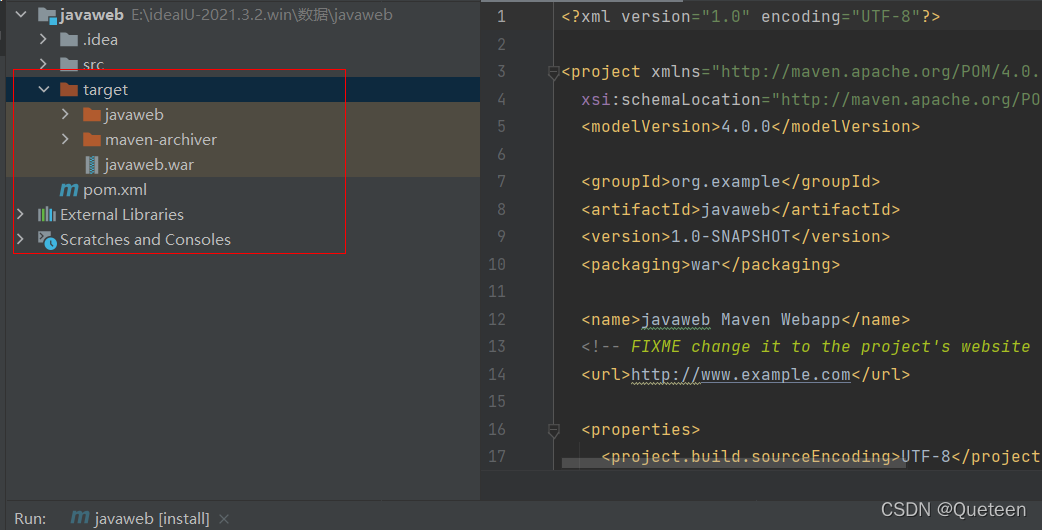Click the javaweb project module icon

click(x=47, y=15)
